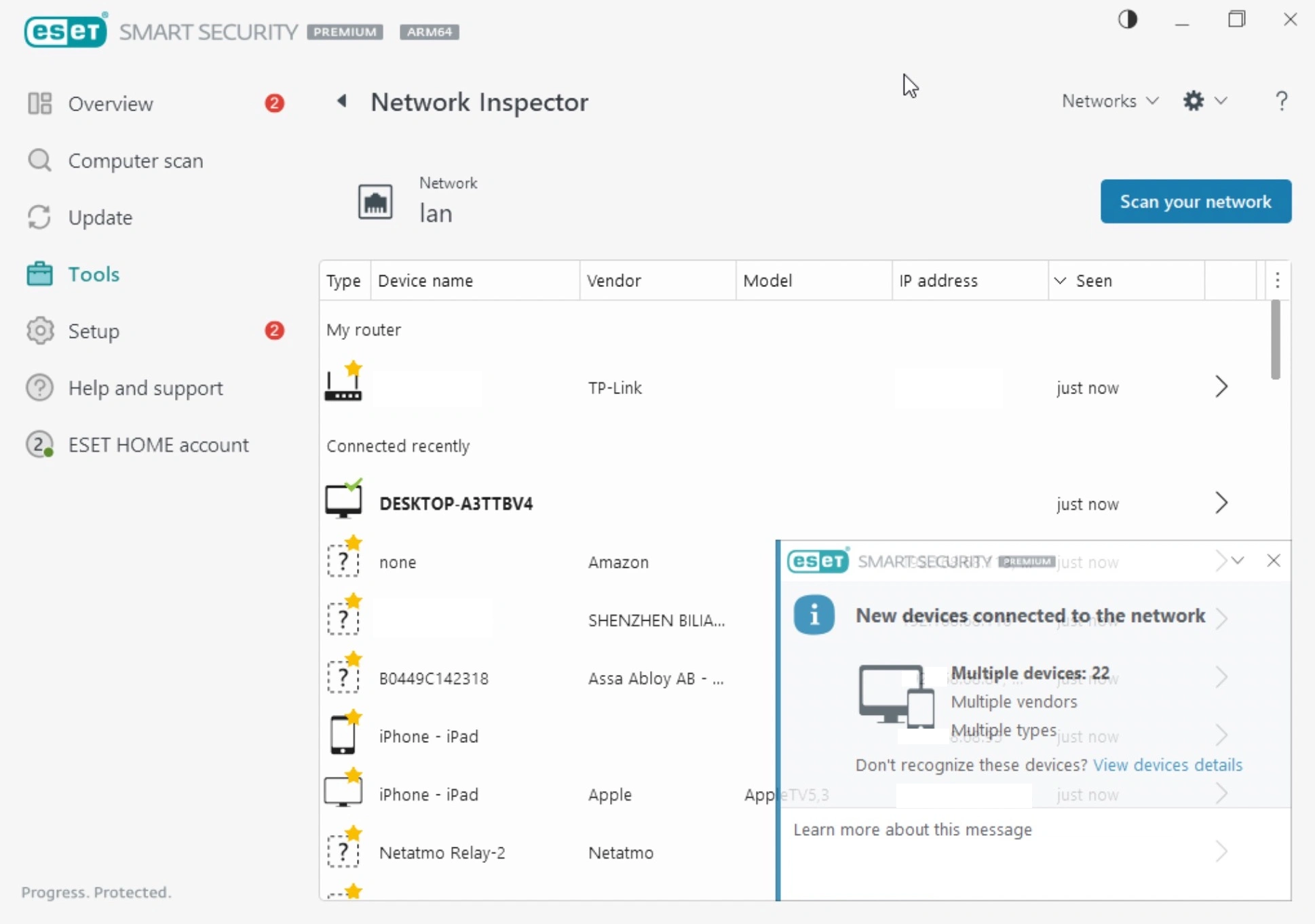This screenshot has width=1315, height=924.
Task: Toggle the contrast/dark mode icon
Action: click(1127, 20)
